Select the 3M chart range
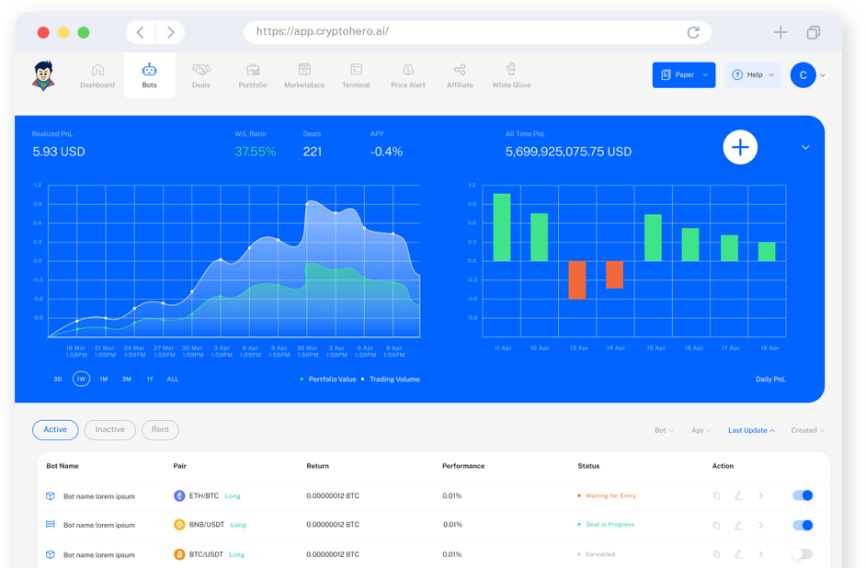Image resolution: width=866 pixels, height=568 pixels. (126, 379)
